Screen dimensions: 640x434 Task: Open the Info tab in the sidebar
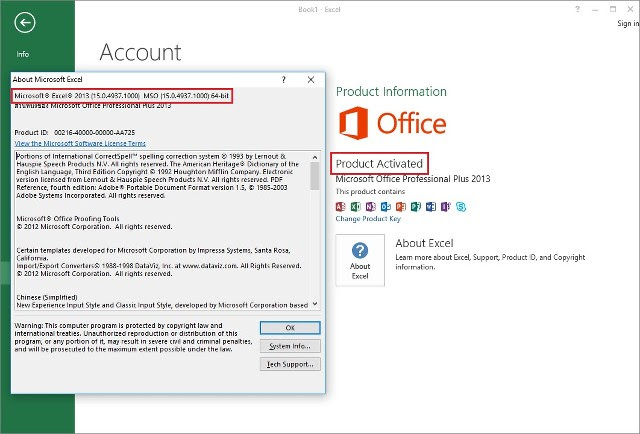click(x=23, y=54)
